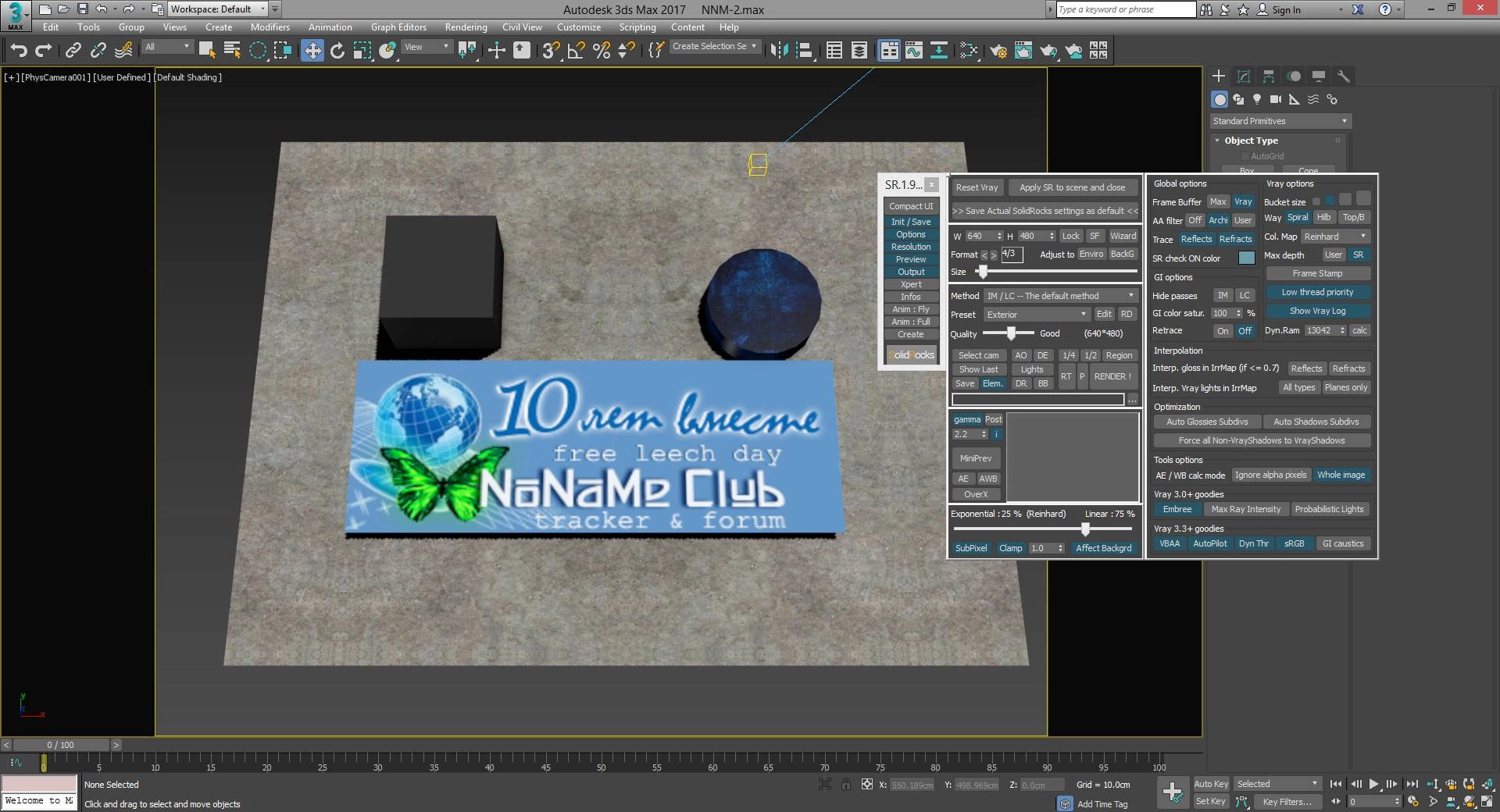Switch to circular selection region tool
Image resolution: width=1500 pixels, height=812 pixels.
point(258,51)
